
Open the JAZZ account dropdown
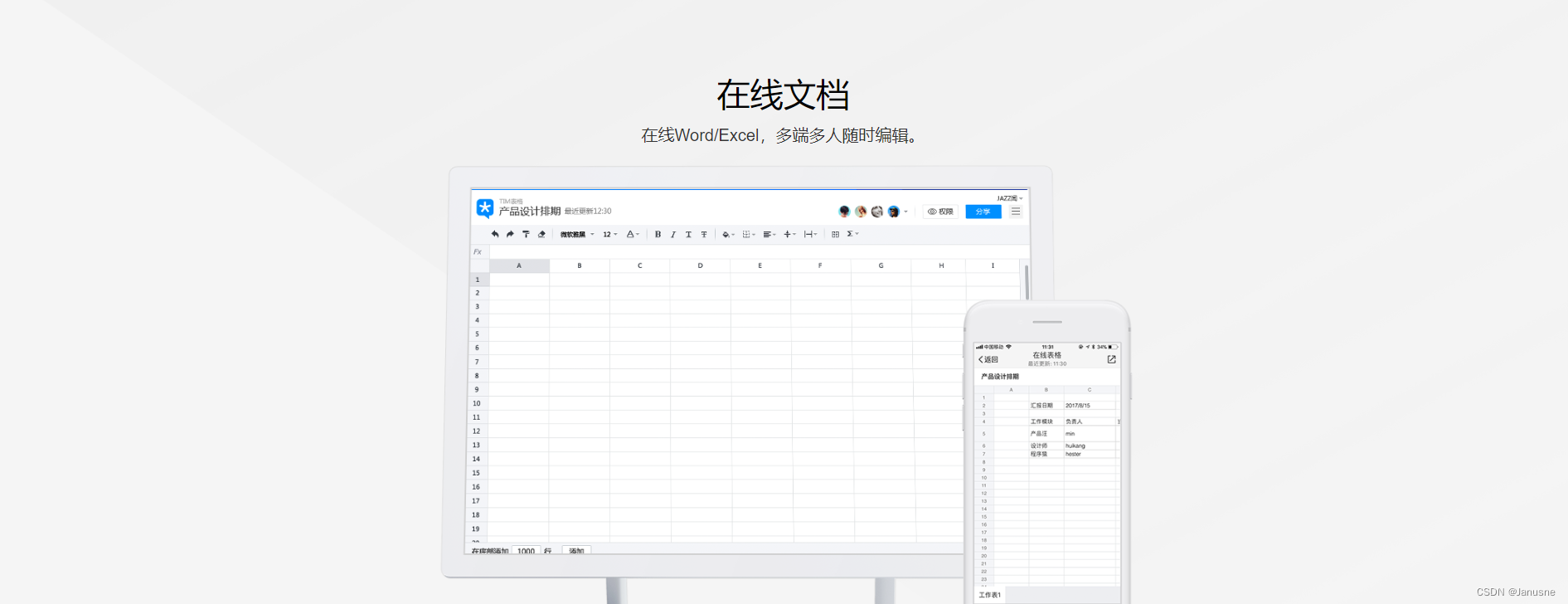pos(1009,198)
